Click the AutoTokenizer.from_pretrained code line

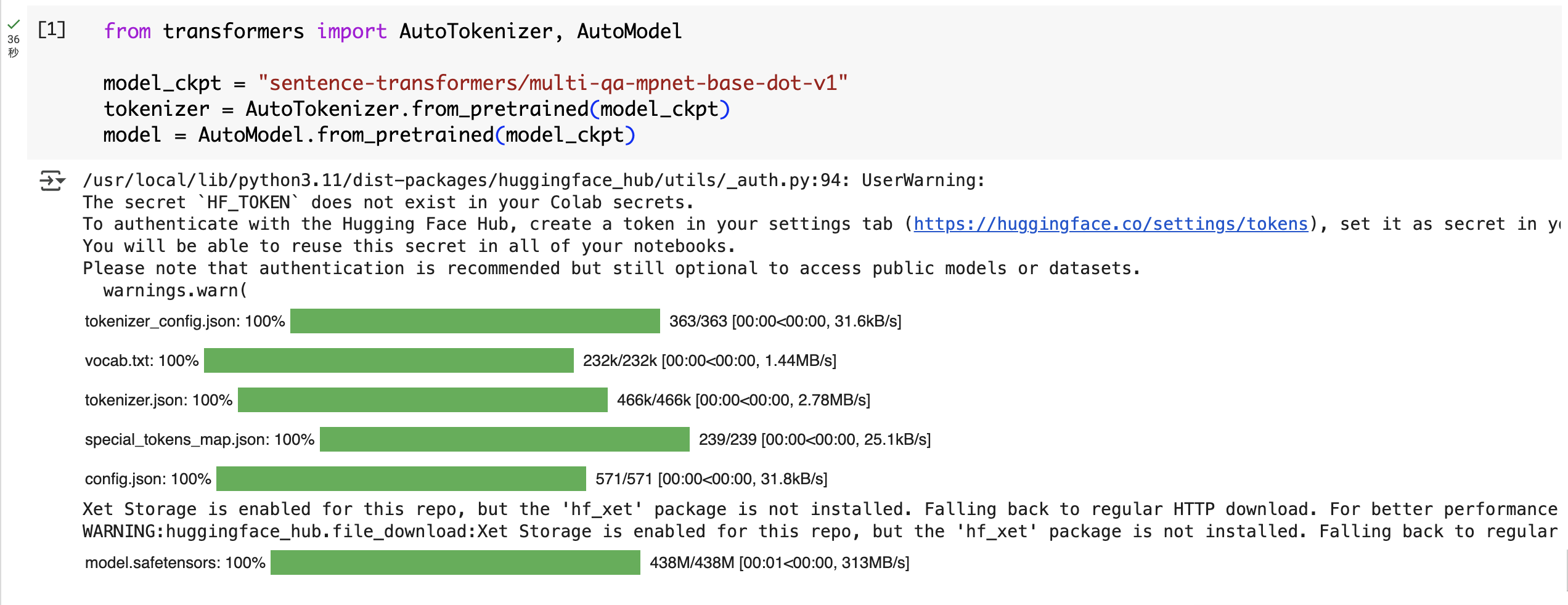pyautogui.click(x=417, y=109)
